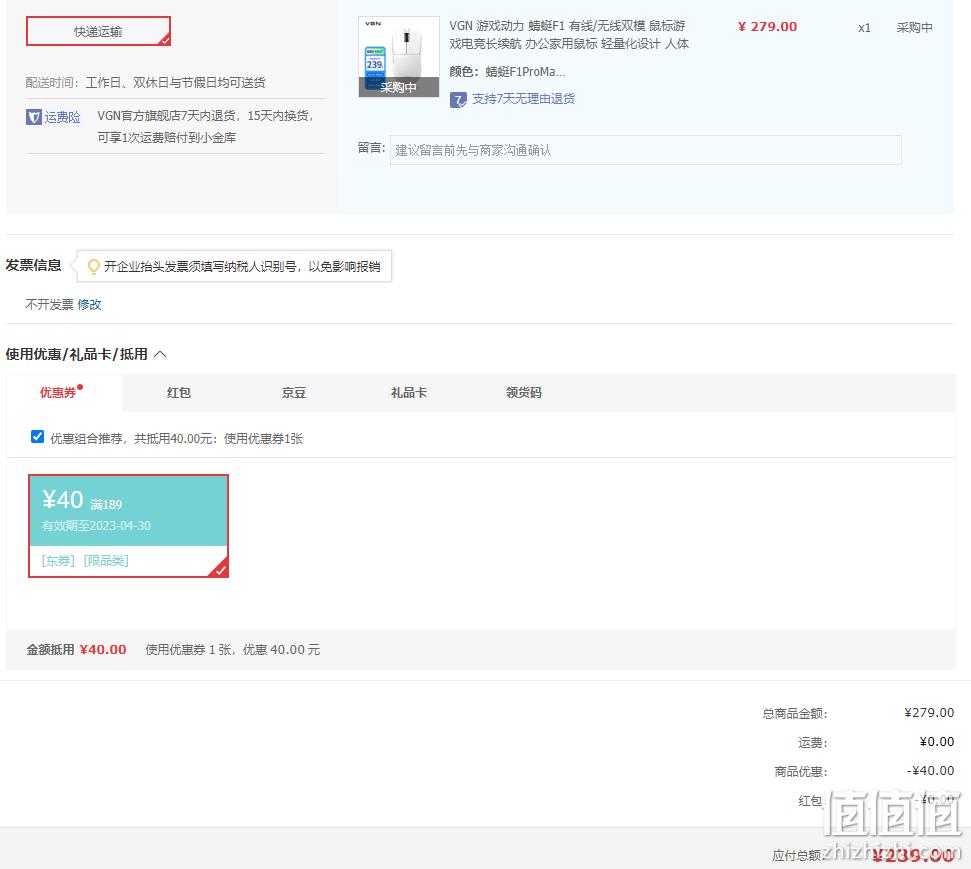Click the 金额抵用 ¥40.00 amount
Image resolution: width=971 pixels, height=869 pixels.
[103, 650]
